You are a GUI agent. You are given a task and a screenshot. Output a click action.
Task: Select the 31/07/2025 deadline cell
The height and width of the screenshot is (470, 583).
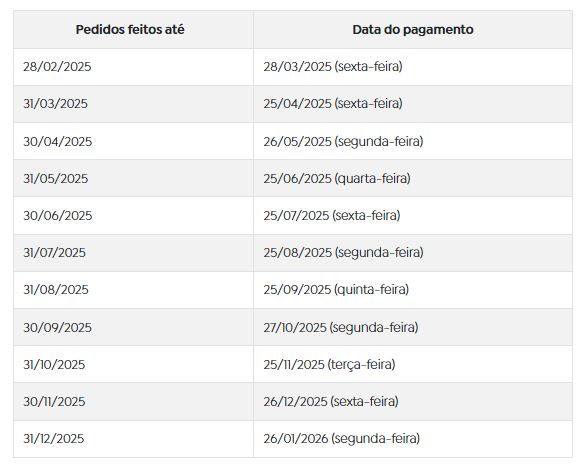tap(133, 253)
